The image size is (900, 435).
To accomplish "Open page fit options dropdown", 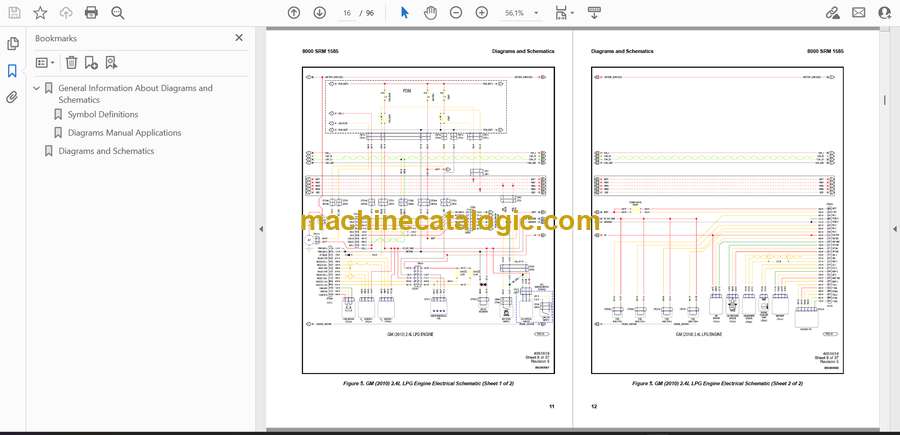I will tap(565, 13).
